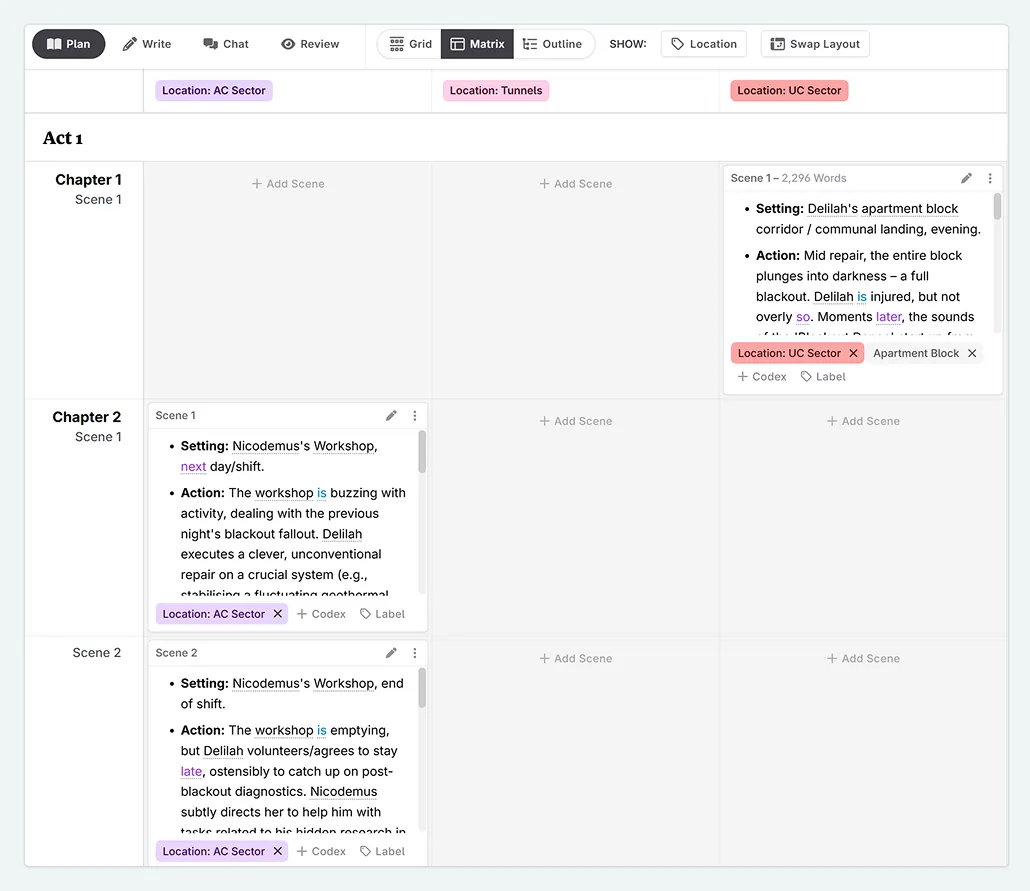Remove UC Sector location tag from scene card
The image size is (1030, 891).
click(853, 353)
